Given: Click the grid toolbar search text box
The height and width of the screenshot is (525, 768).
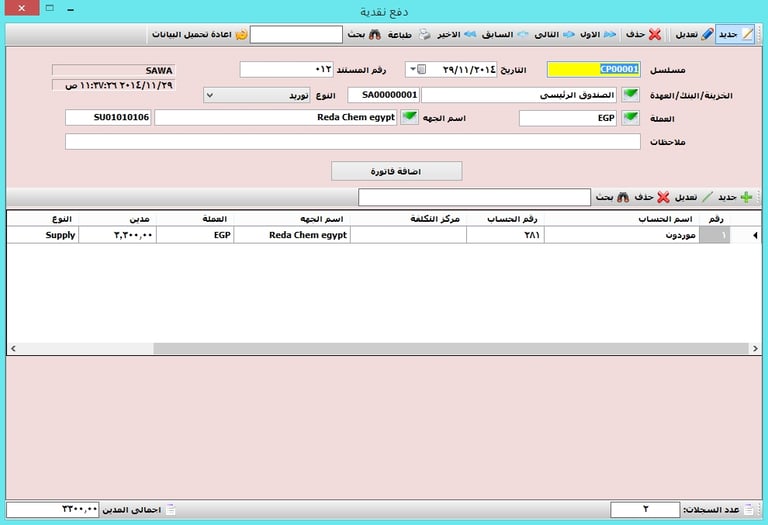Looking at the screenshot, I should [474, 197].
